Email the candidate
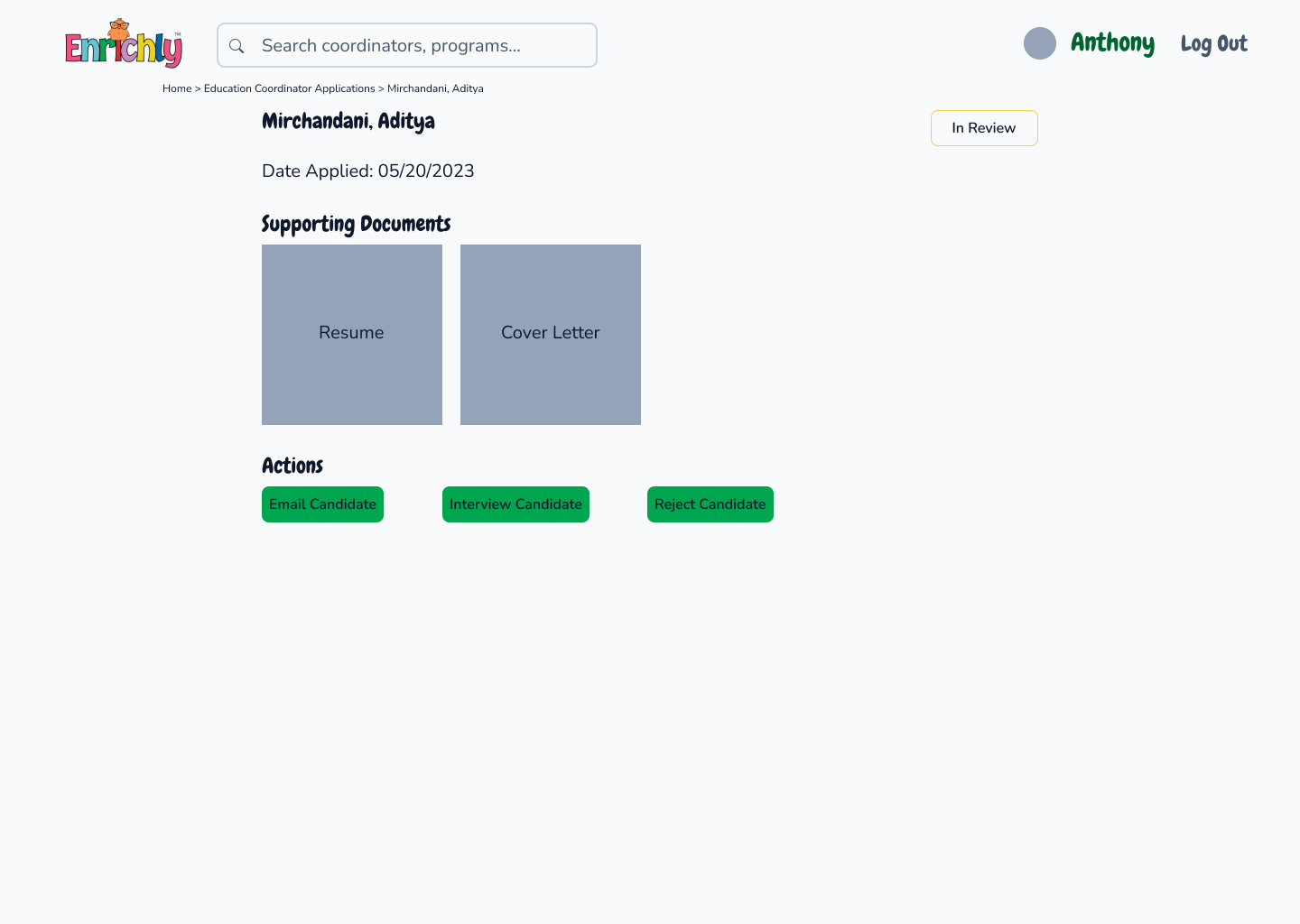This screenshot has height=924, width=1300. point(322,504)
